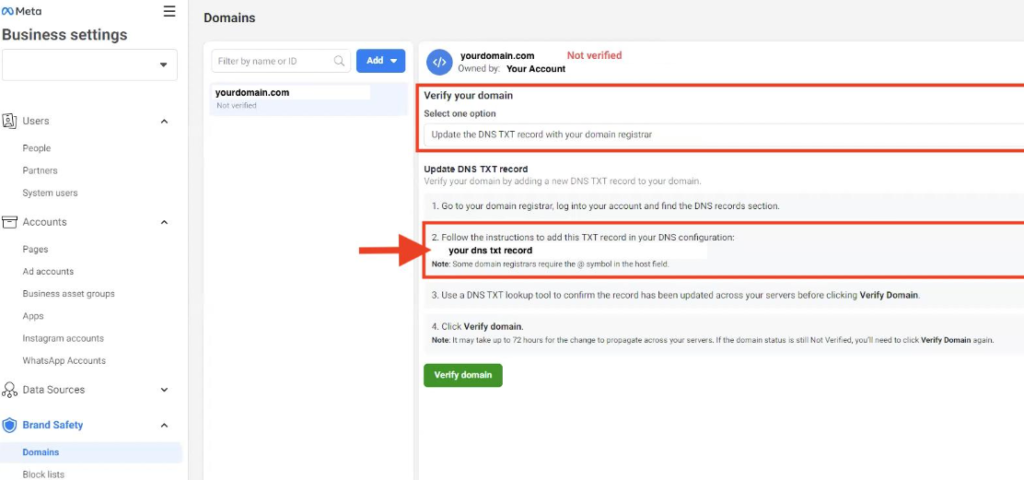This screenshot has height=480, width=1024.
Task: Click the 'Update DNS TXT record' heading
Action: [x=476, y=169]
